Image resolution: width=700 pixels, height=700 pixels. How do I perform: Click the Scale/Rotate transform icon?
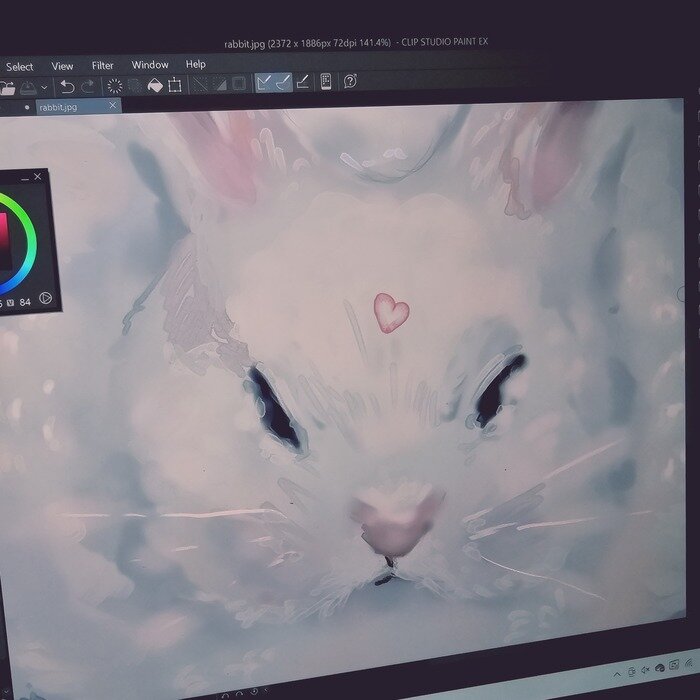[175, 84]
